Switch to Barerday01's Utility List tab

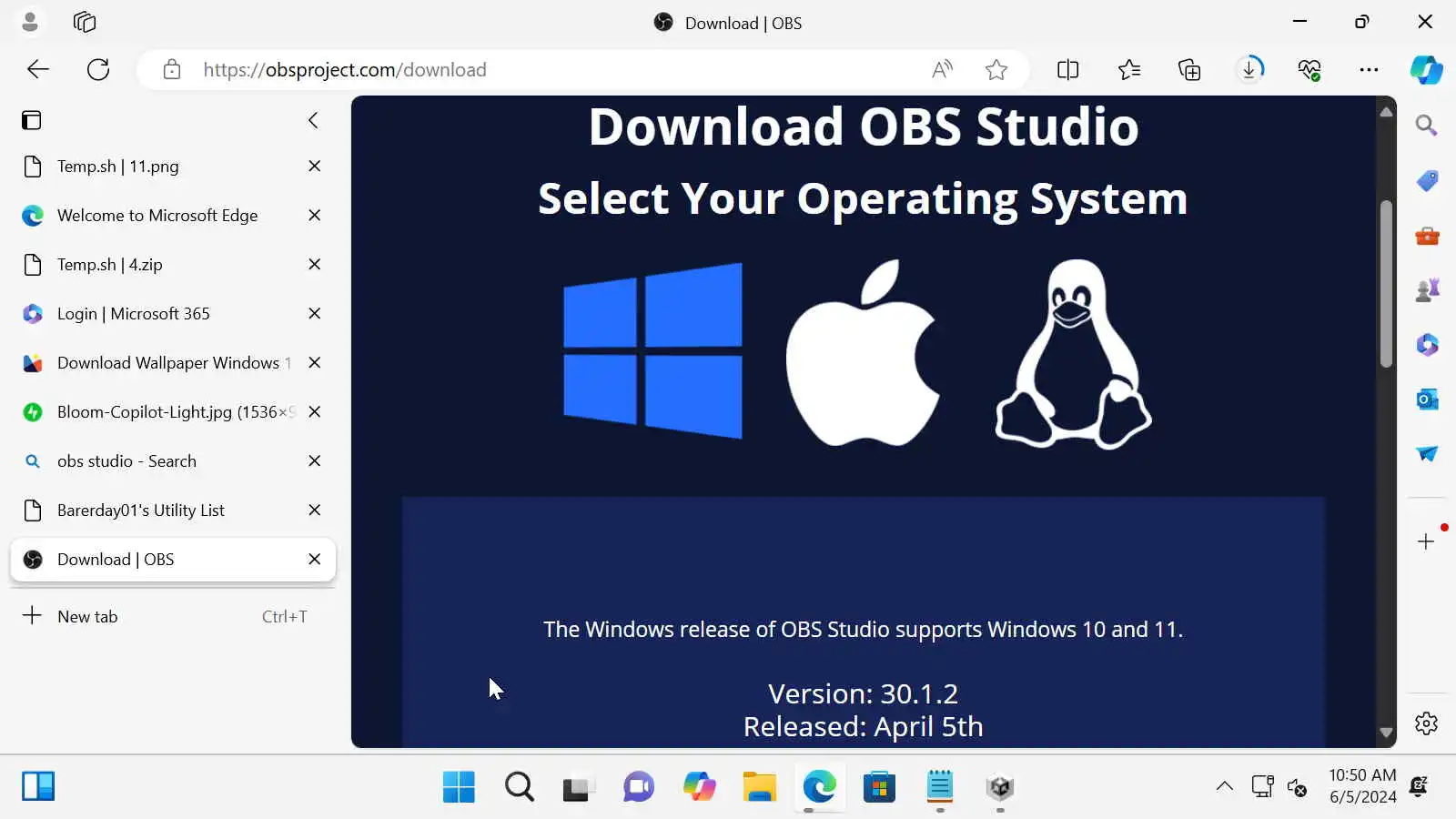pyautogui.click(x=173, y=511)
